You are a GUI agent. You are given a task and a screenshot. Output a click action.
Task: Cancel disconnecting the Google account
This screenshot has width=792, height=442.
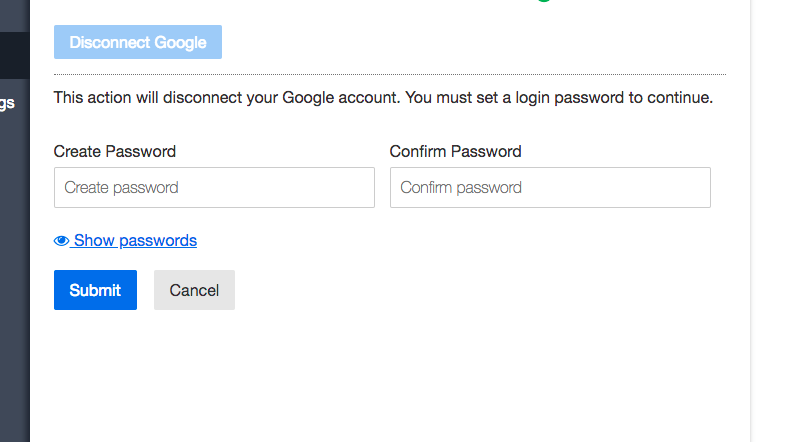tap(194, 290)
